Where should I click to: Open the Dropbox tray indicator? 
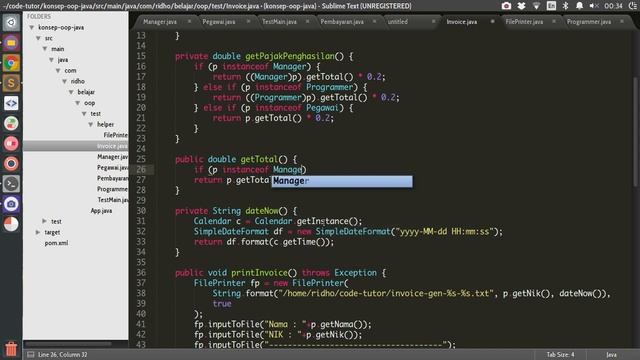click(x=521, y=6)
